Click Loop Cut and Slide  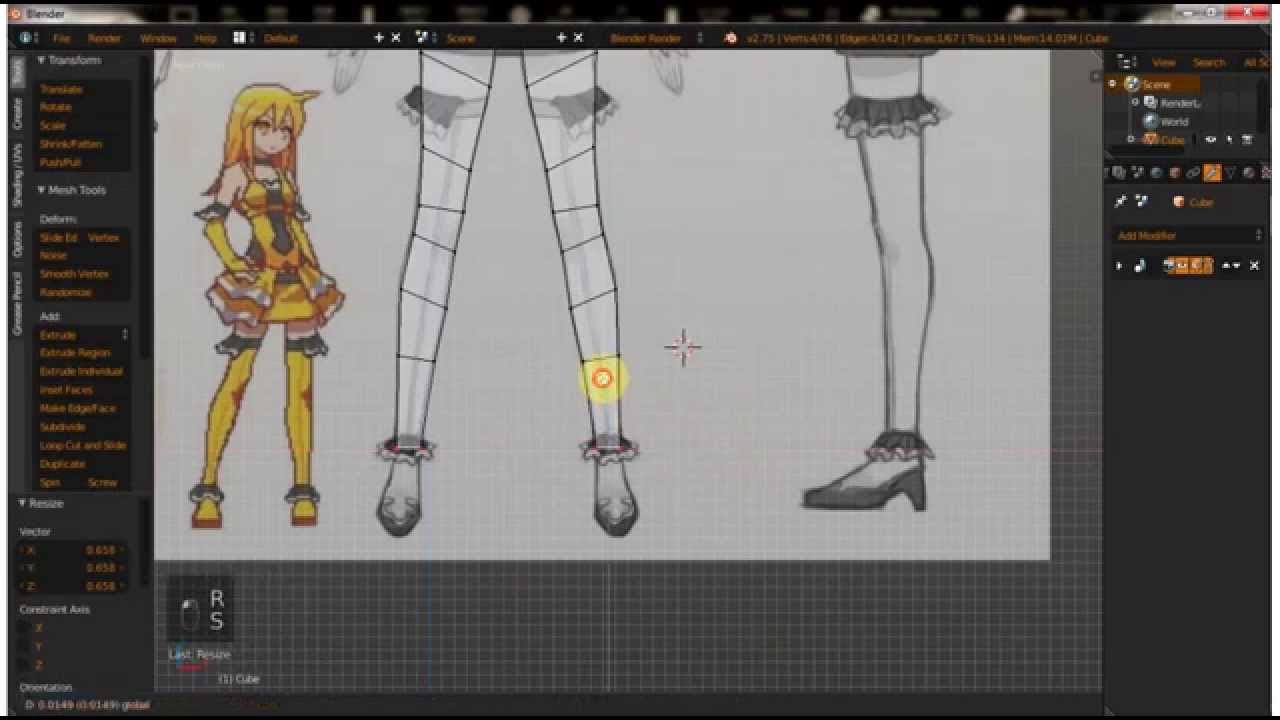click(84, 446)
